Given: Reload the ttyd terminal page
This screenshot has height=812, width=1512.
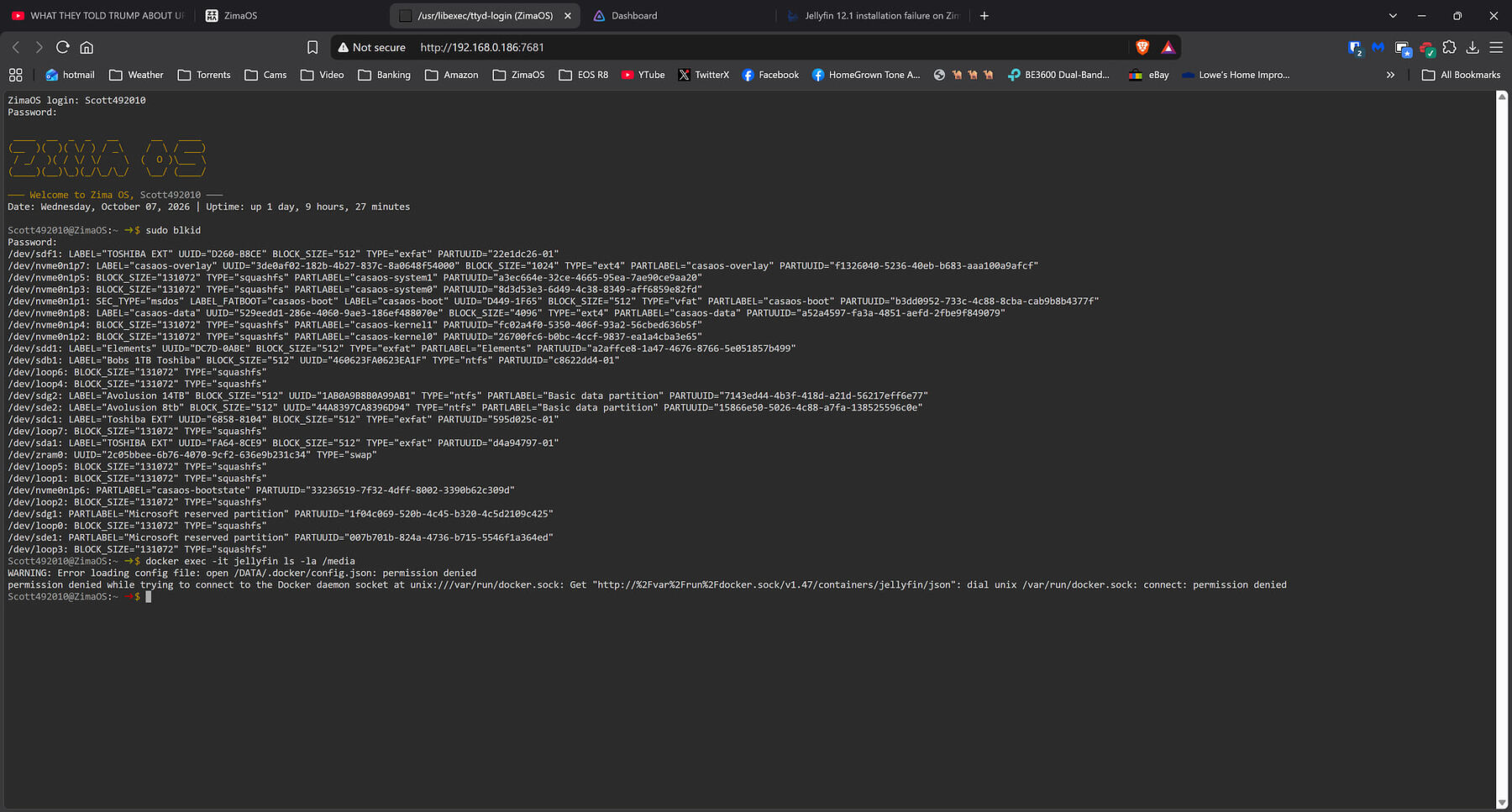Looking at the screenshot, I should (62, 47).
